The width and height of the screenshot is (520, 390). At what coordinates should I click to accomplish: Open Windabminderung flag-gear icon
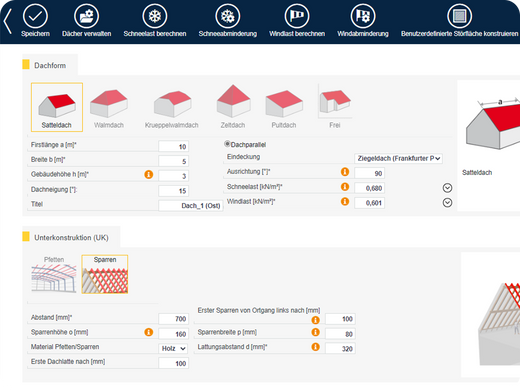point(363,16)
